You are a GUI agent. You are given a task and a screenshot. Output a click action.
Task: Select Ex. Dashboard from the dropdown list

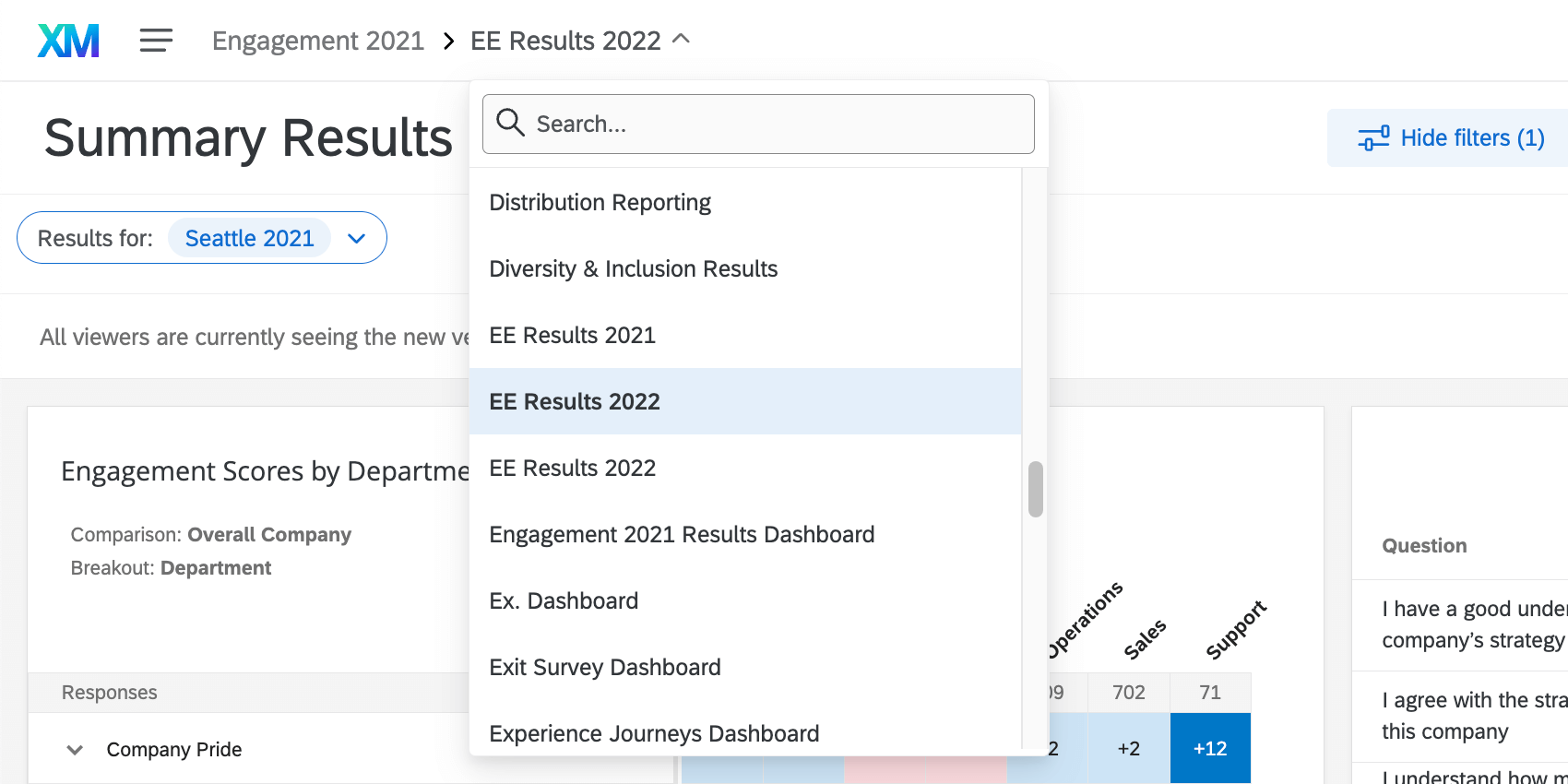pos(564,600)
